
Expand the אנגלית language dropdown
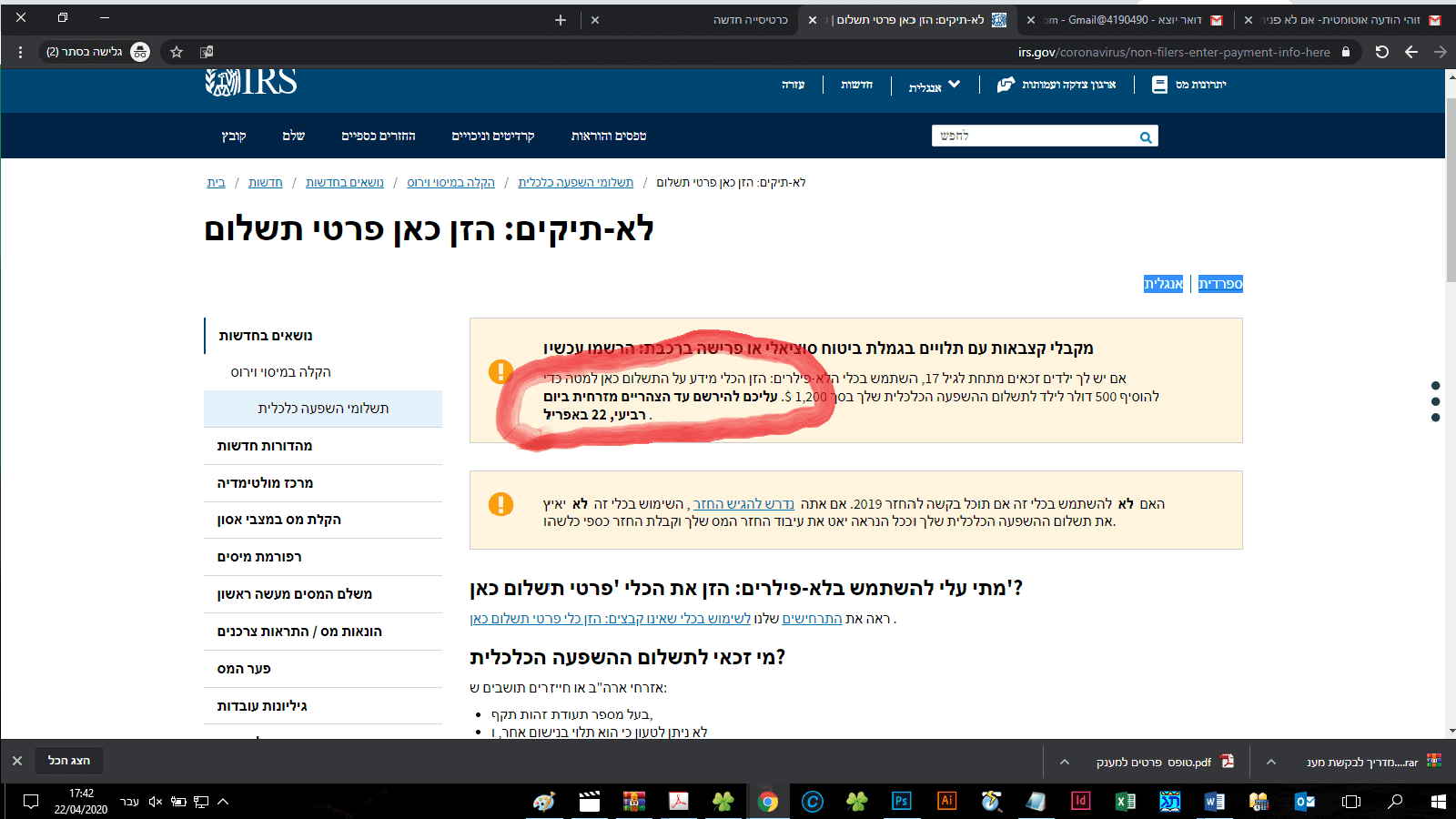point(934,84)
